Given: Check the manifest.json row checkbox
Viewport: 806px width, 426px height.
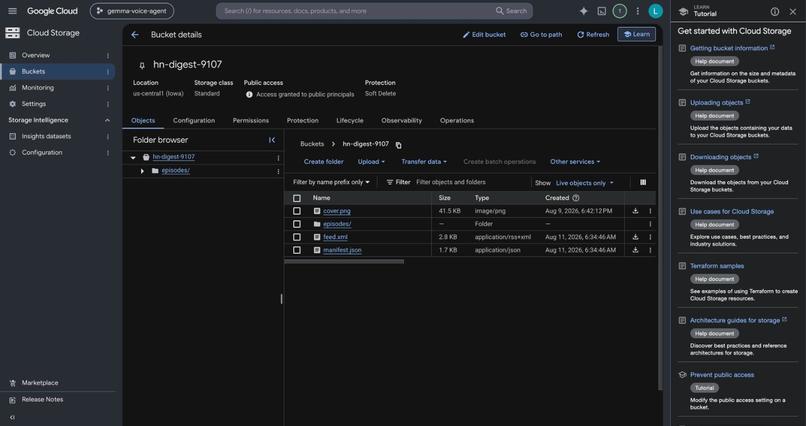Looking at the screenshot, I should [x=297, y=250].
